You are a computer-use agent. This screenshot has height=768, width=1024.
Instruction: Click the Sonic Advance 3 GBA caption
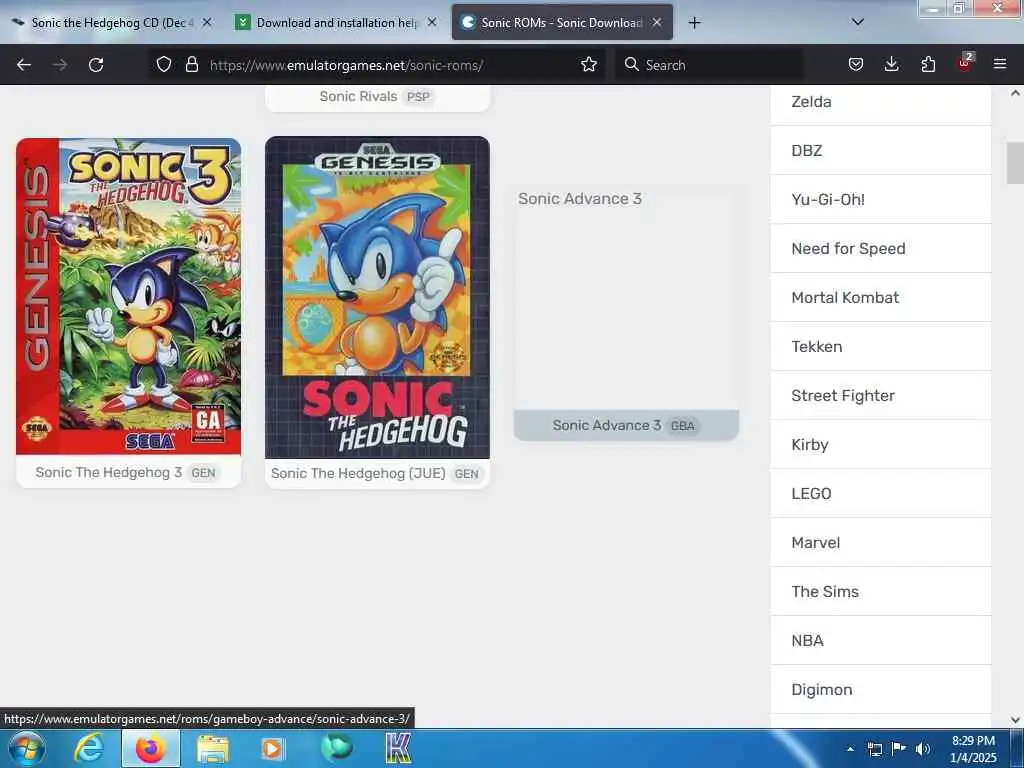coord(626,426)
